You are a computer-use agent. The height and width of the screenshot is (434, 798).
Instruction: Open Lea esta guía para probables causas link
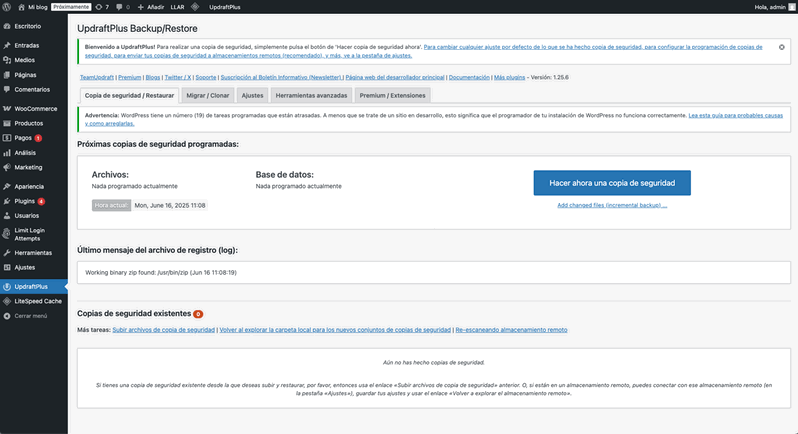point(735,115)
